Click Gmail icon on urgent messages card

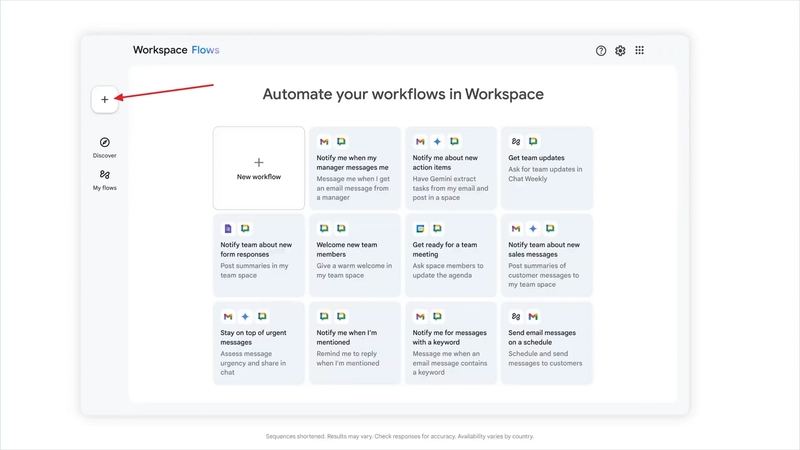point(228,316)
